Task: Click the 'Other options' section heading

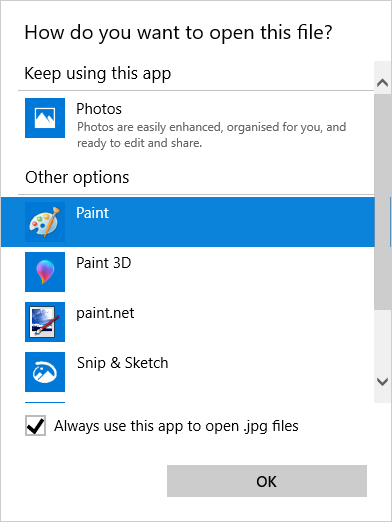Action: click(77, 177)
